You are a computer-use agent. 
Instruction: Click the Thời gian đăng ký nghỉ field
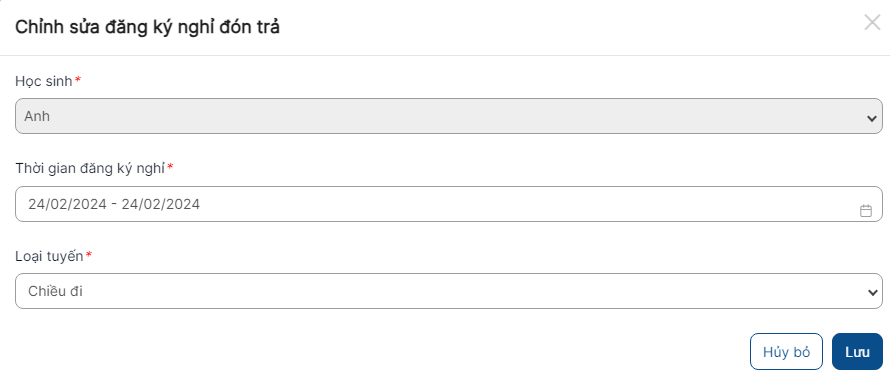click(x=448, y=204)
